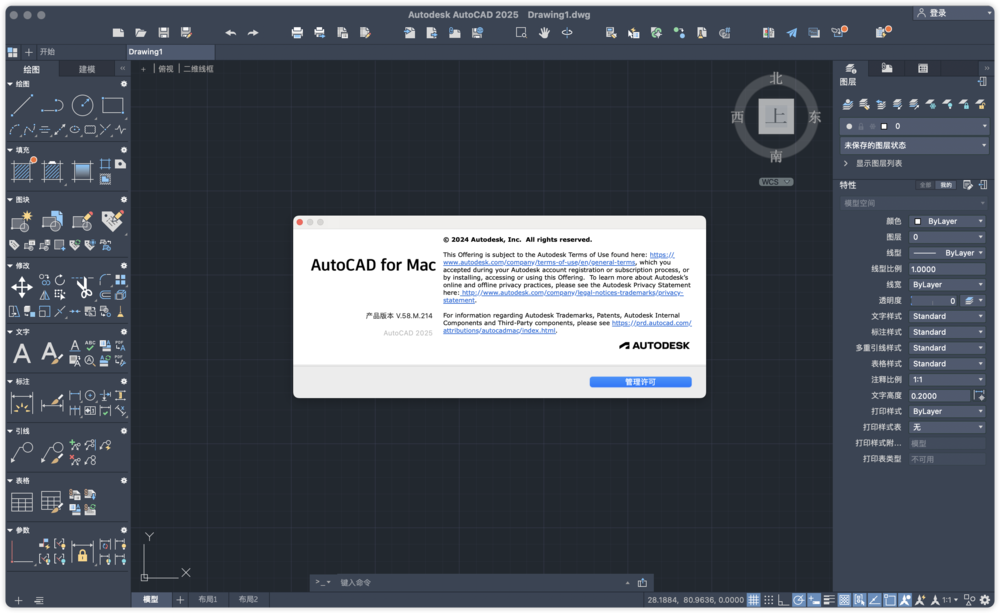The width and height of the screenshot is (1000, 613).
Task: Switch properties filter to 全部
Action: pos(925,185)
